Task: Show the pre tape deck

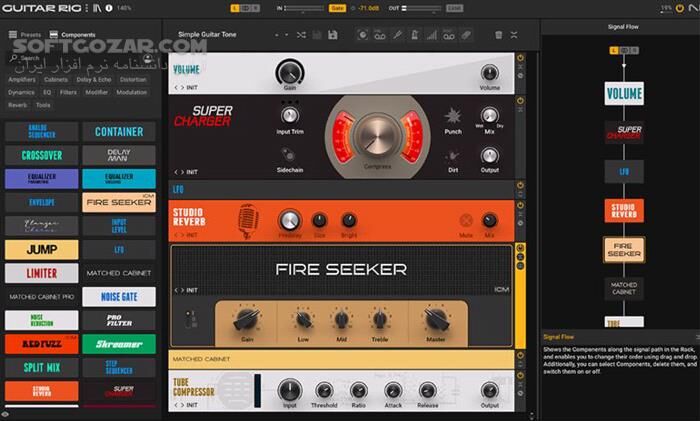Action: coord(380,35)
